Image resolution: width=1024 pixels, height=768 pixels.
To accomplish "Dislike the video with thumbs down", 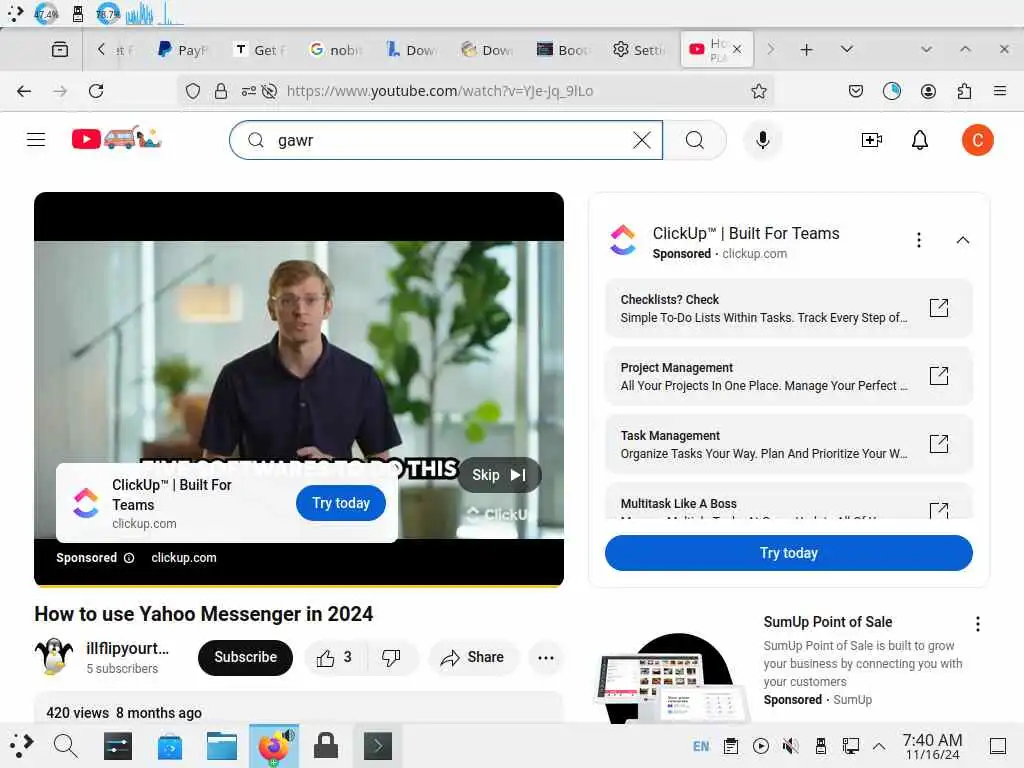I will pos(391,658).
